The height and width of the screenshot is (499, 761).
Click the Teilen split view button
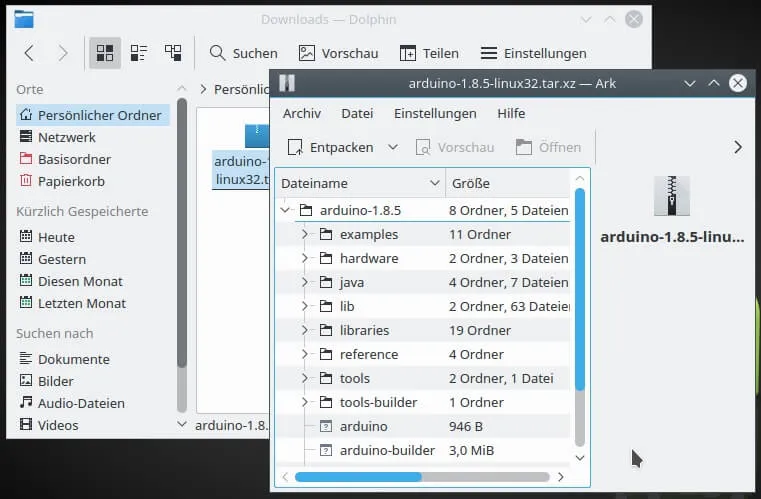coord(407,53)
